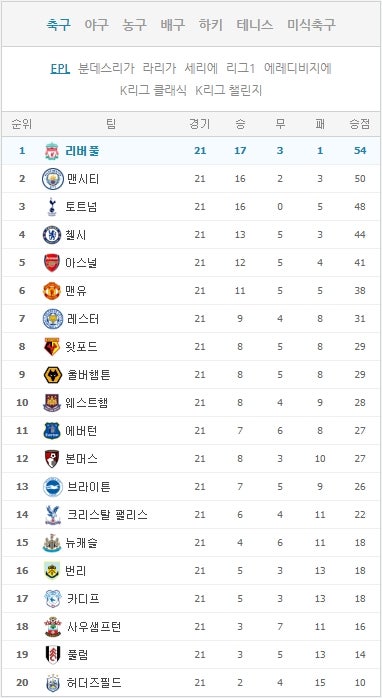Click the 승점 column header
This screenshot has width=382, height=698.
coord(360,124)
